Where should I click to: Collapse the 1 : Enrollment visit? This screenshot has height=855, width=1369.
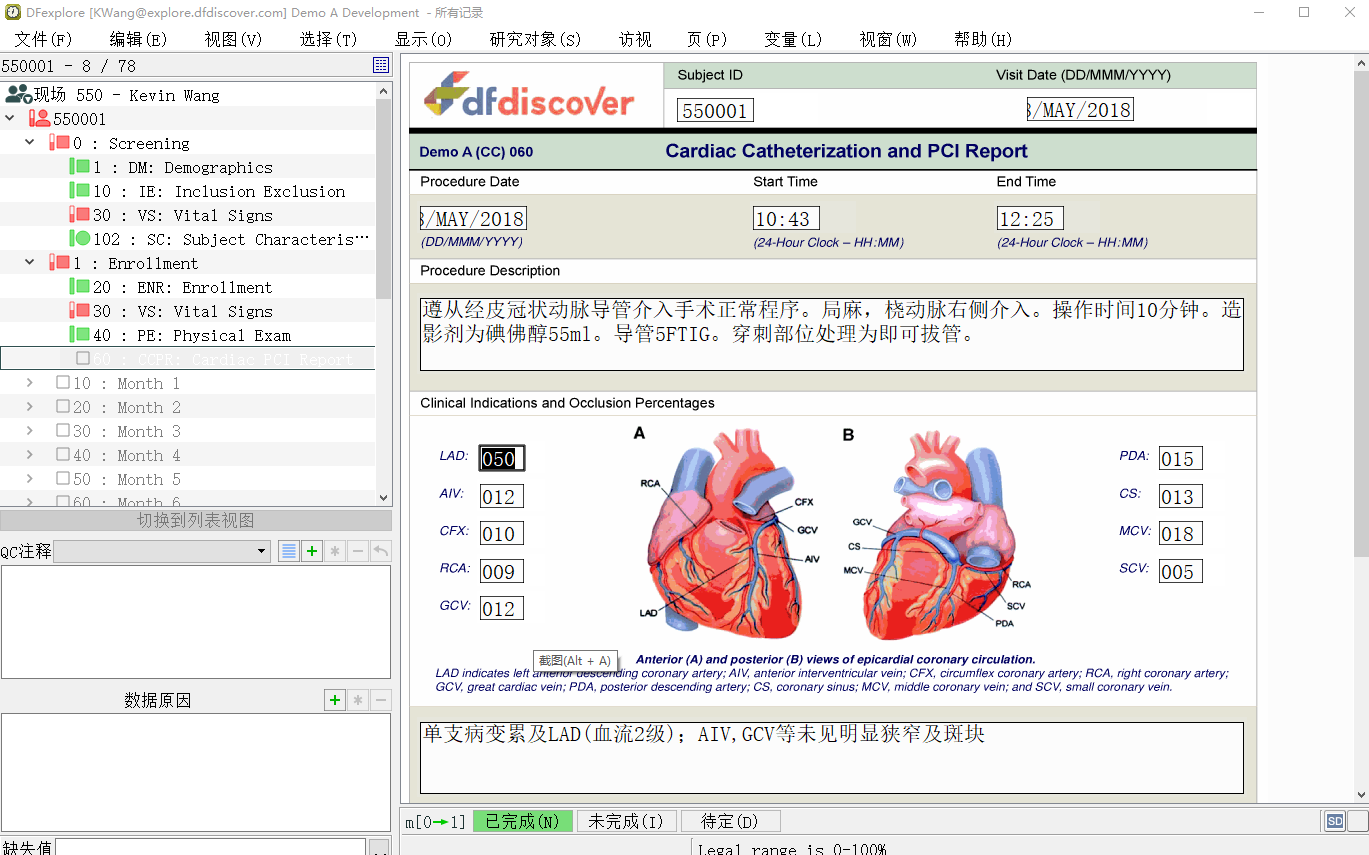(30, 263)
